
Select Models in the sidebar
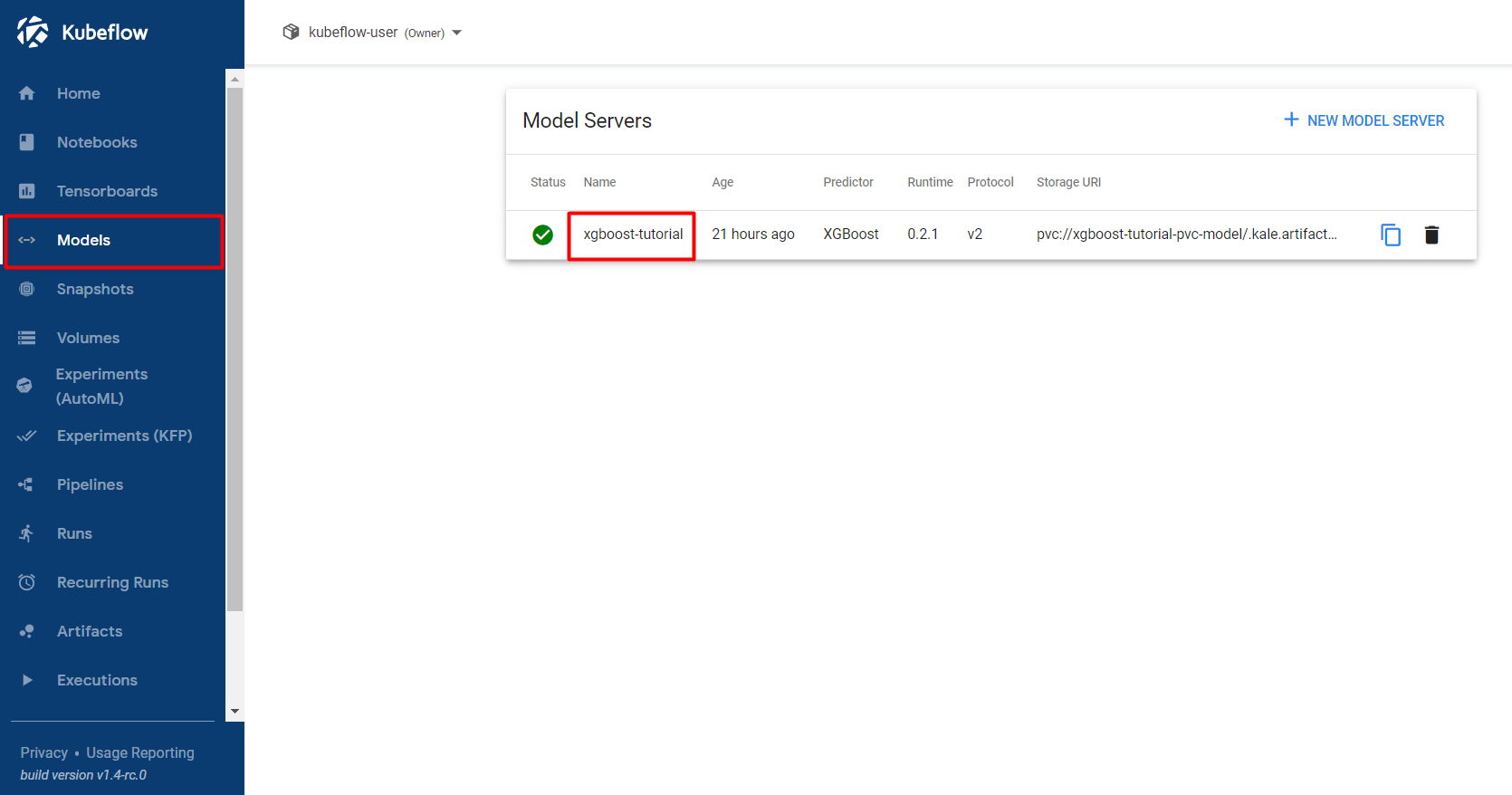(112, 240)
